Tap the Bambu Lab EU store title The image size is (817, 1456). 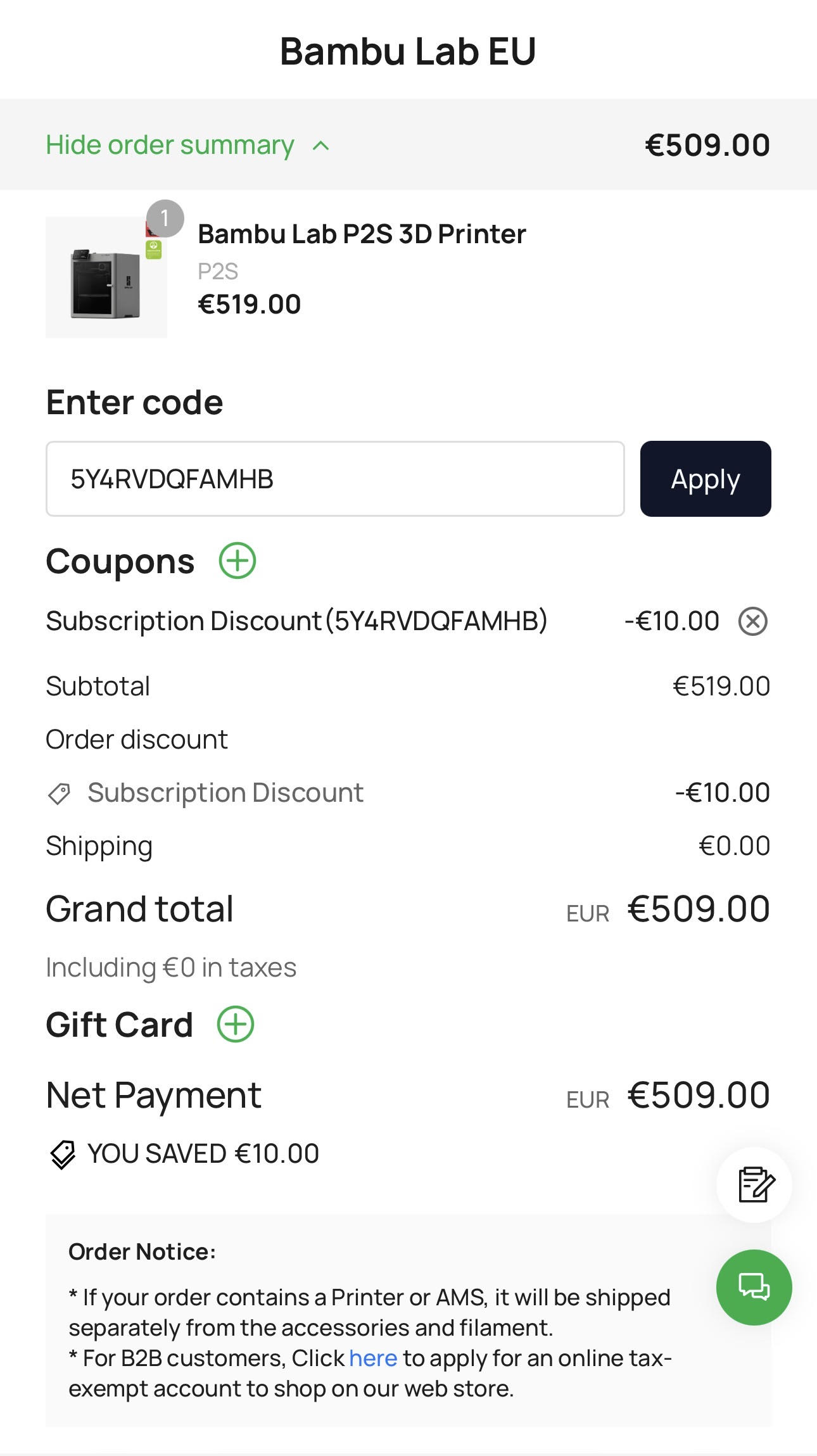tap(408, 51)
